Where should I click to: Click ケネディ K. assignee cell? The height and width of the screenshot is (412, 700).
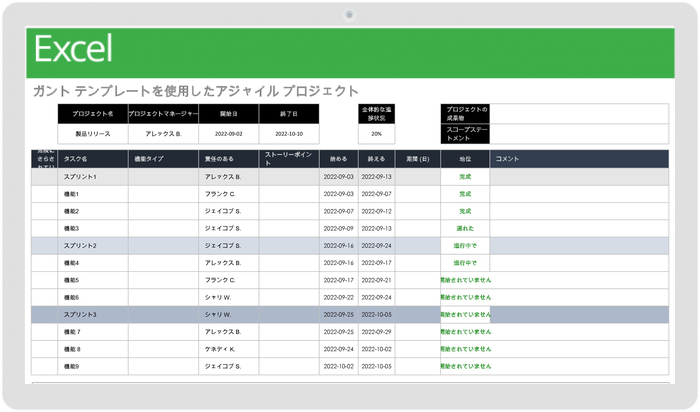click(x=229, y=349)
